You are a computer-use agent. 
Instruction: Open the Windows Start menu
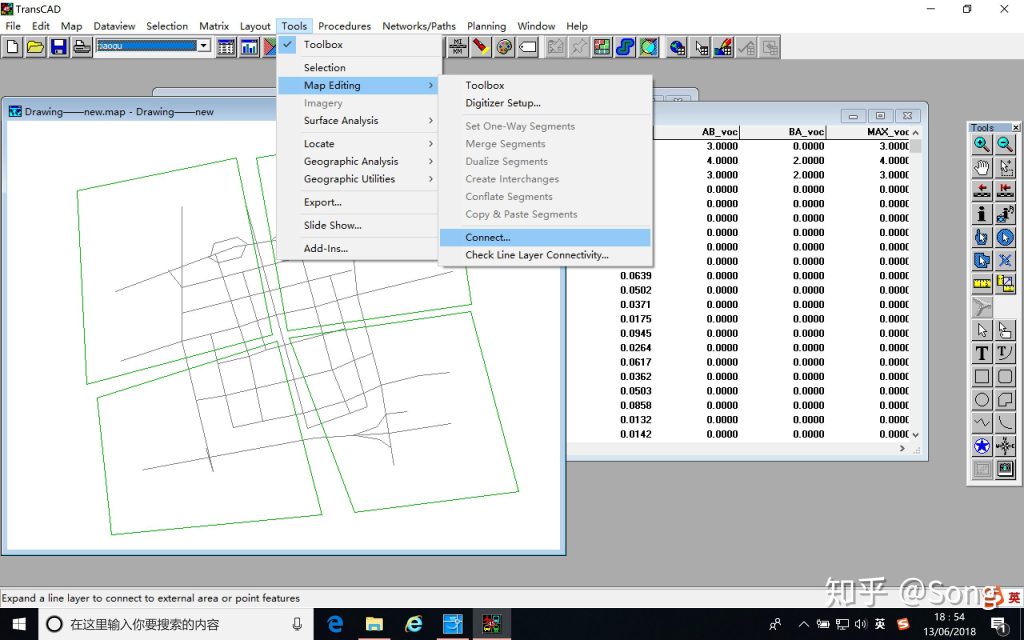(19, 624)
